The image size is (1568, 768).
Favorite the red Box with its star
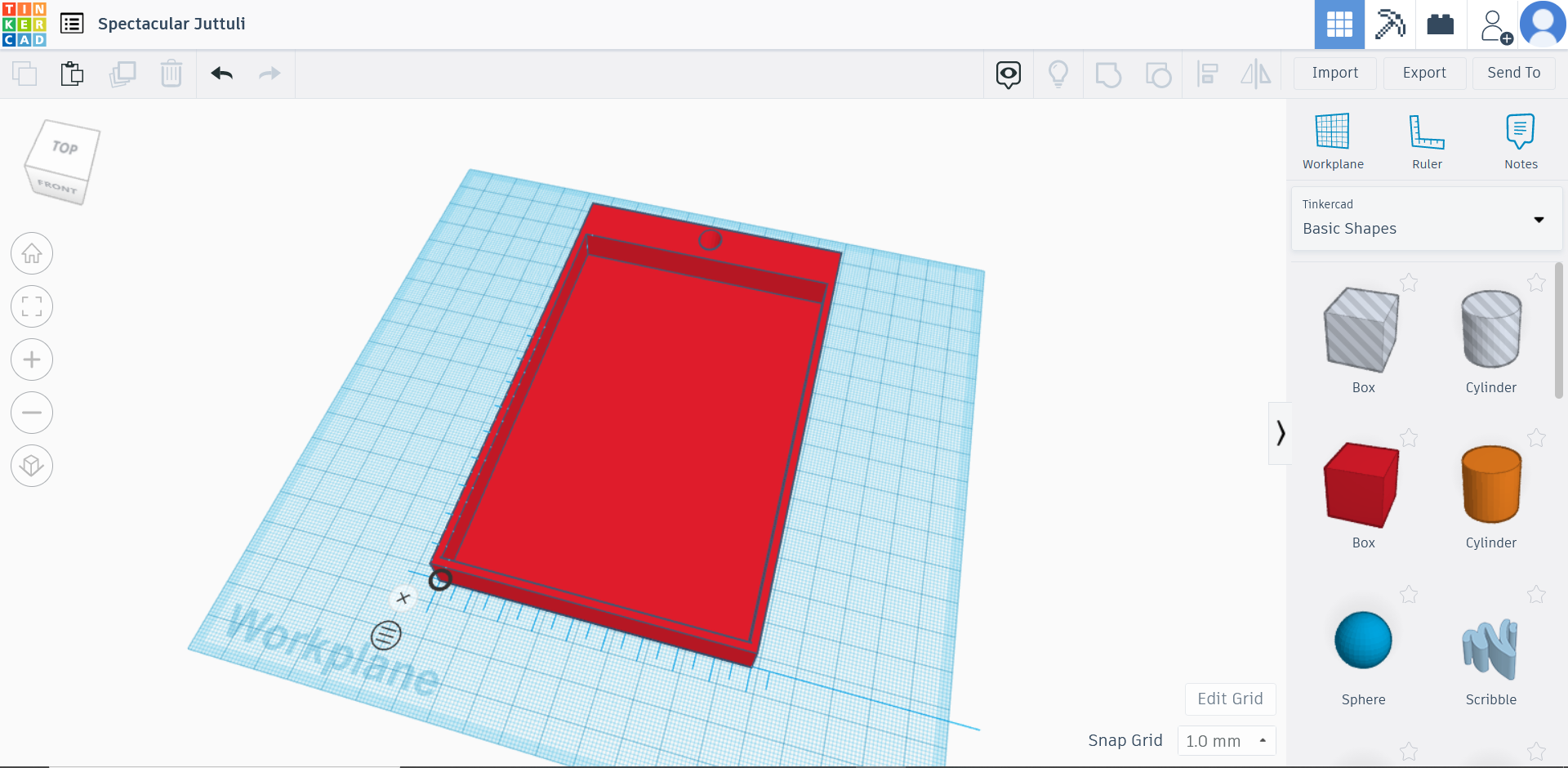tap(1409, 438)
